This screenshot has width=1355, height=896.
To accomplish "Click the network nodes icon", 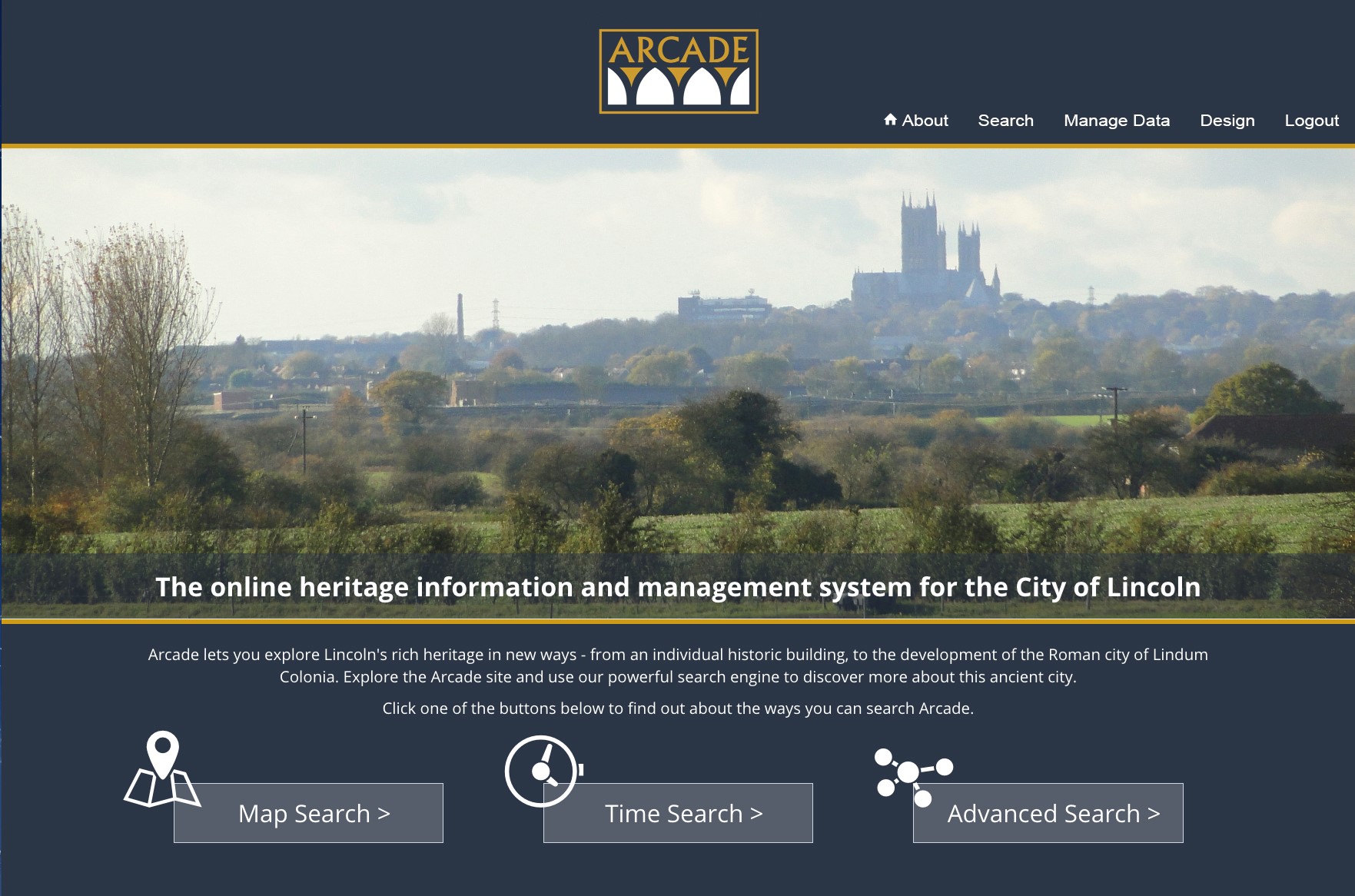I will pyautogui.click(x=912, y=774).
